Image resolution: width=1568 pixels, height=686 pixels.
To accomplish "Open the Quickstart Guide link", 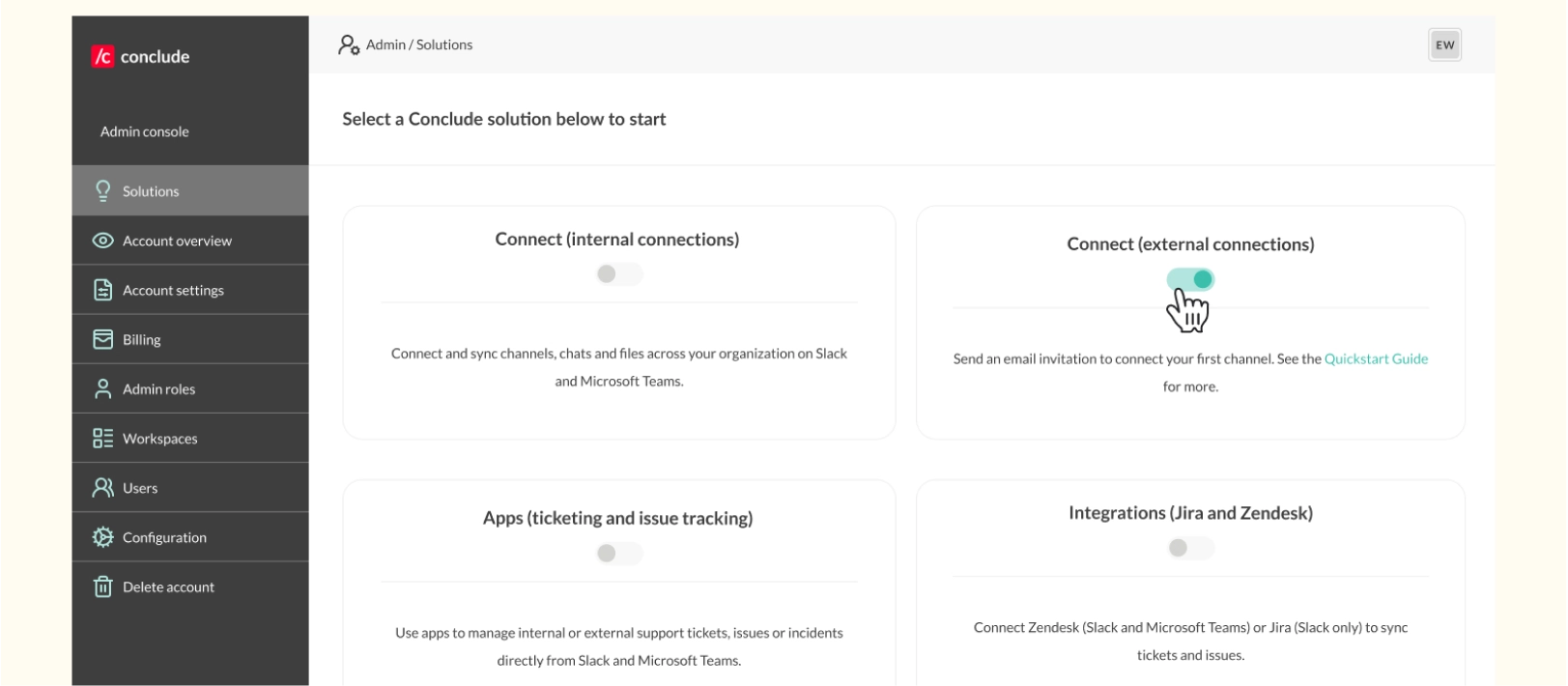I will pos(1376,358).
